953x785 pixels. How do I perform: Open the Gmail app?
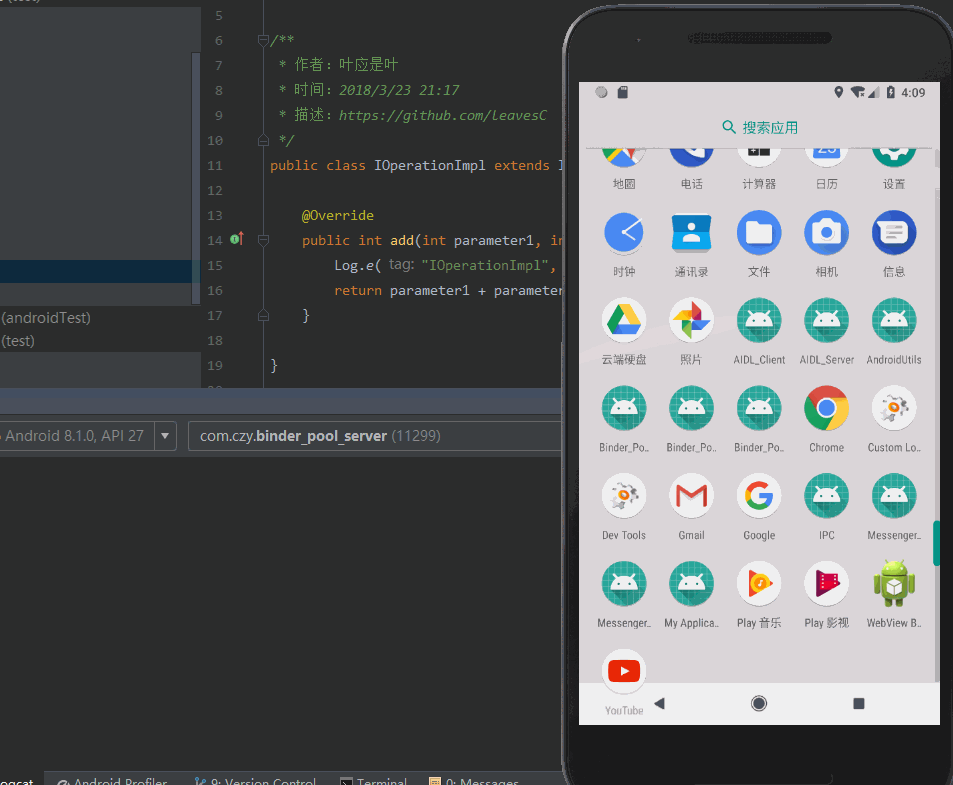(x=691, y=496)
